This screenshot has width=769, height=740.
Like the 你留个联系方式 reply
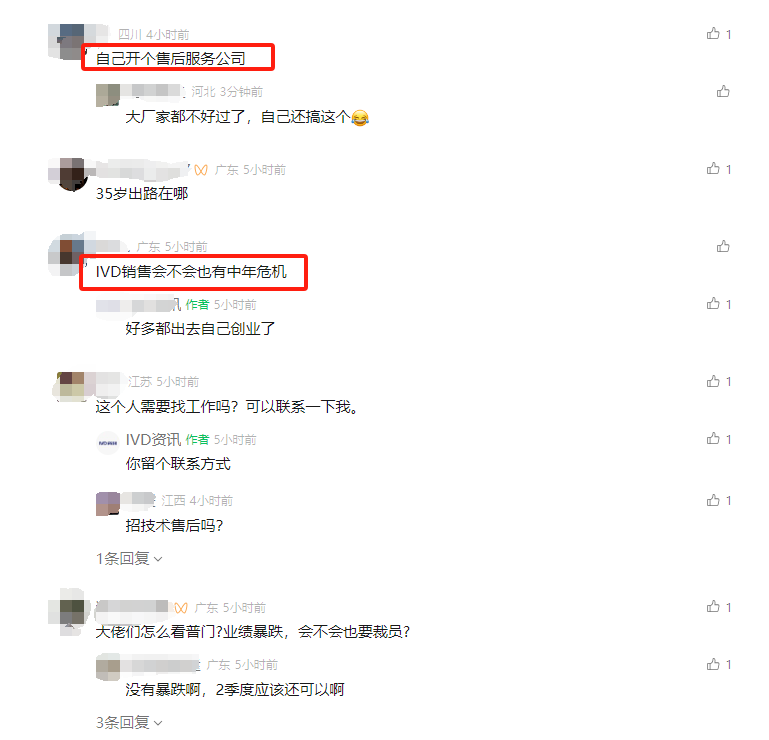pyautogui.click(x=713, y=439)
